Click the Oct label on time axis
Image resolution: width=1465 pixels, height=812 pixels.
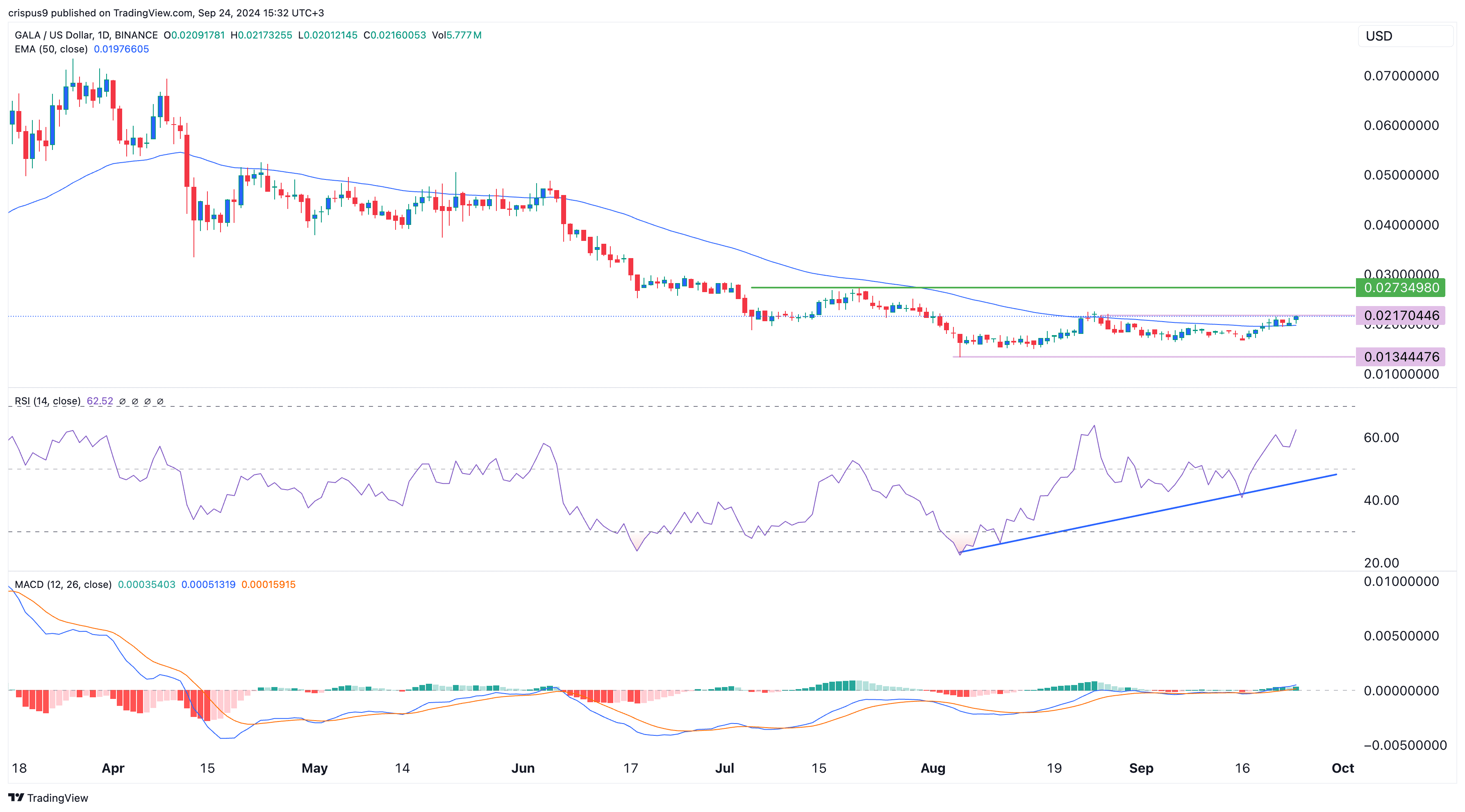click(x=1342, y=768)
